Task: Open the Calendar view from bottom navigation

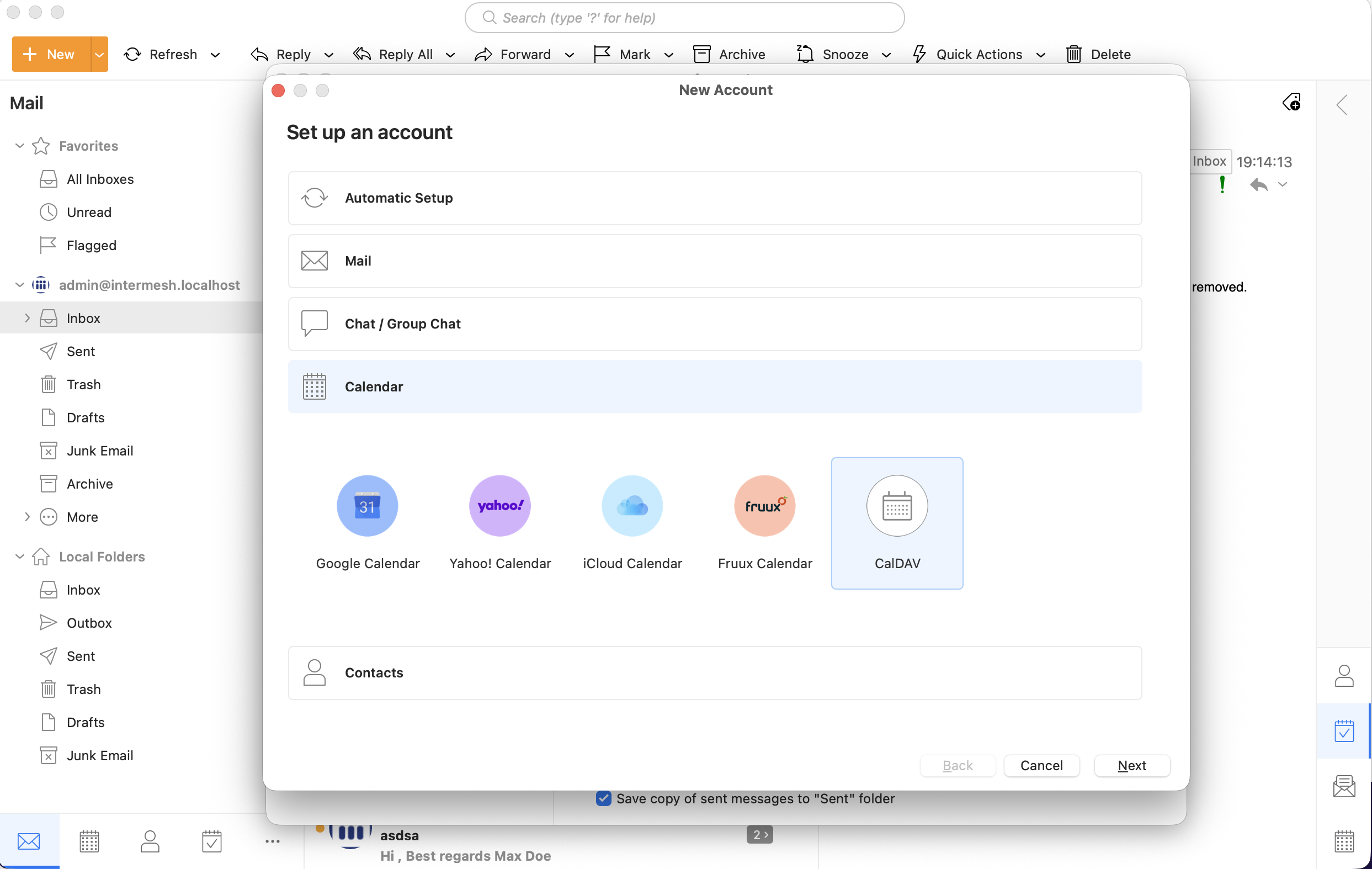Action: [89, 841]
